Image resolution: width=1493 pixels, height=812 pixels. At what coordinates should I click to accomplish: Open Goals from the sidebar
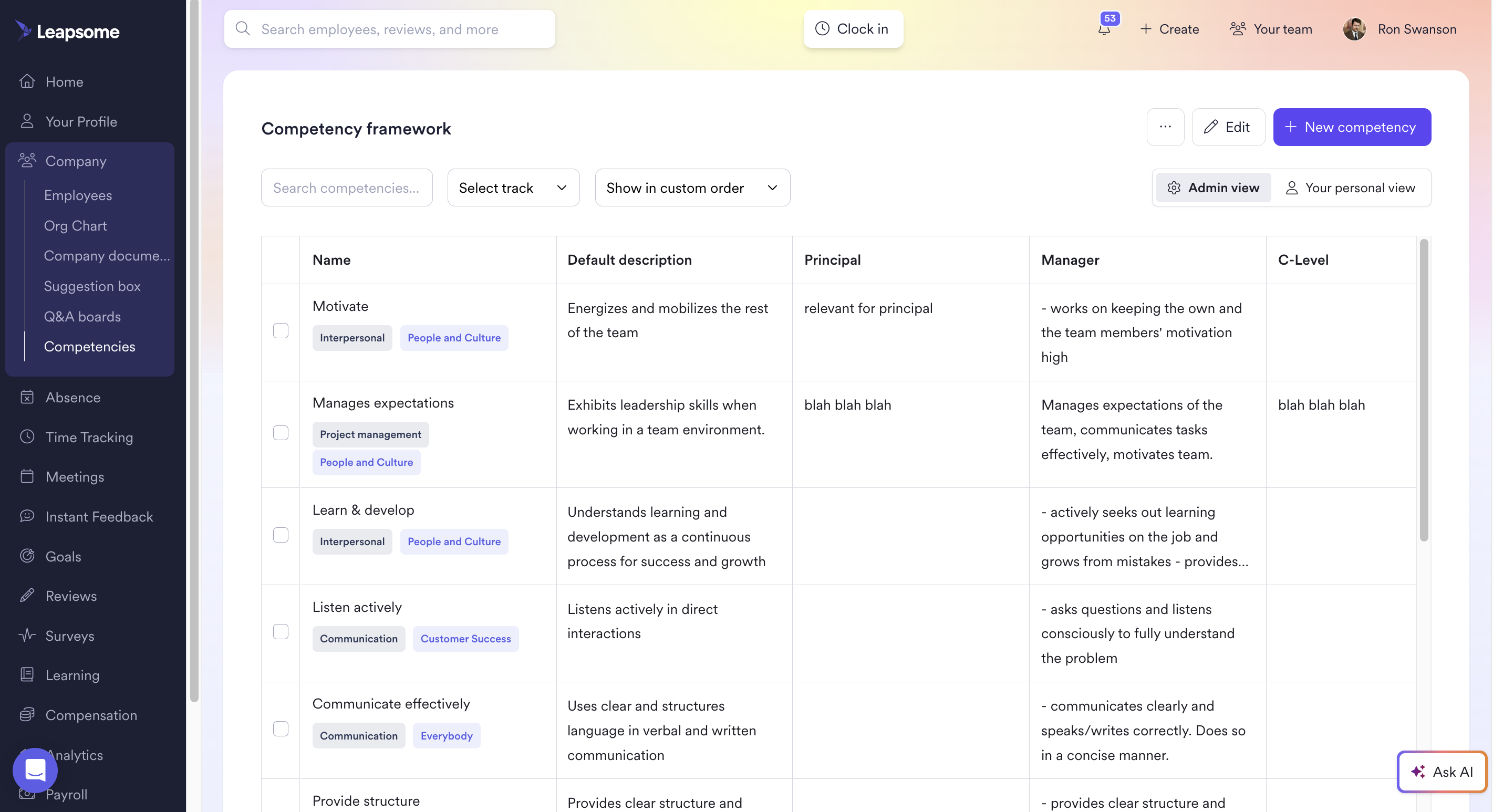(63, 556)
